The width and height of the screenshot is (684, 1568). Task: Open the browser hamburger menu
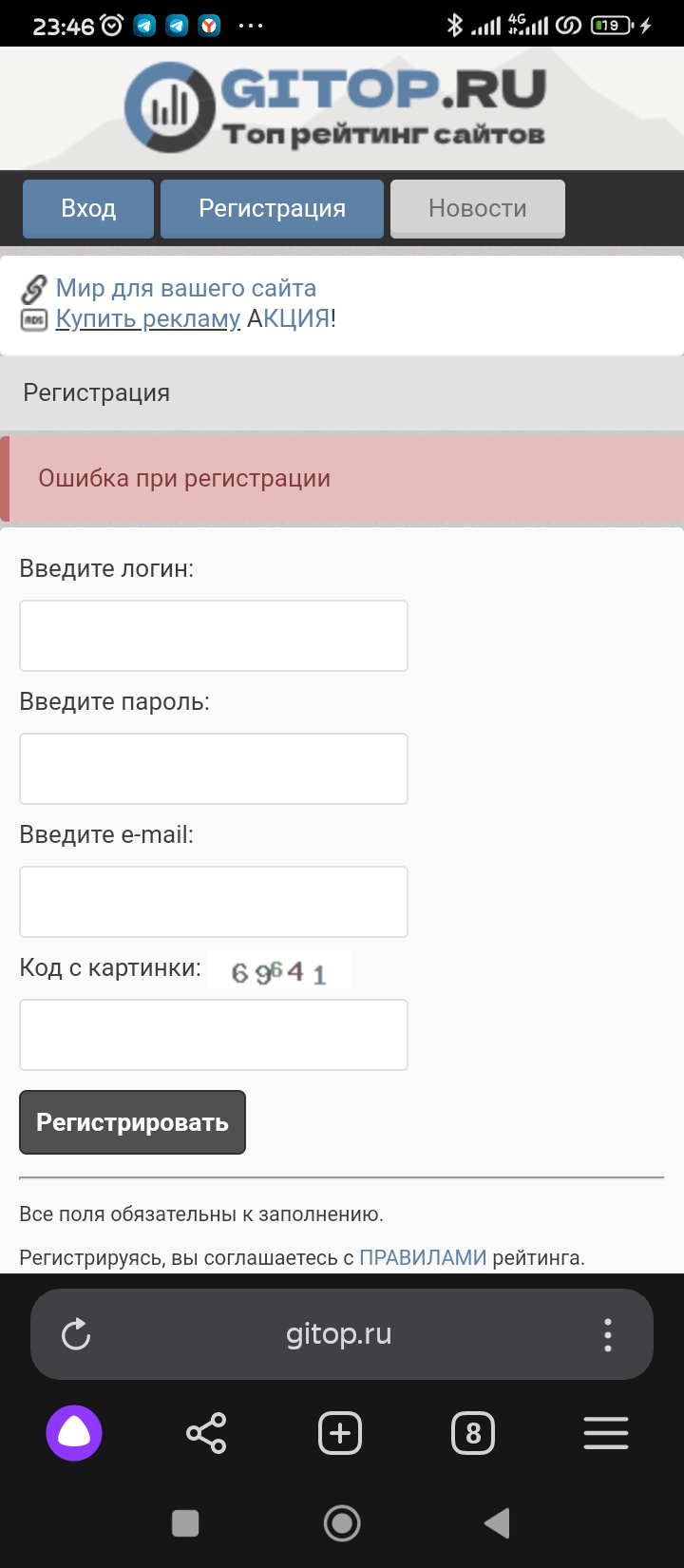coord(606,1433)
